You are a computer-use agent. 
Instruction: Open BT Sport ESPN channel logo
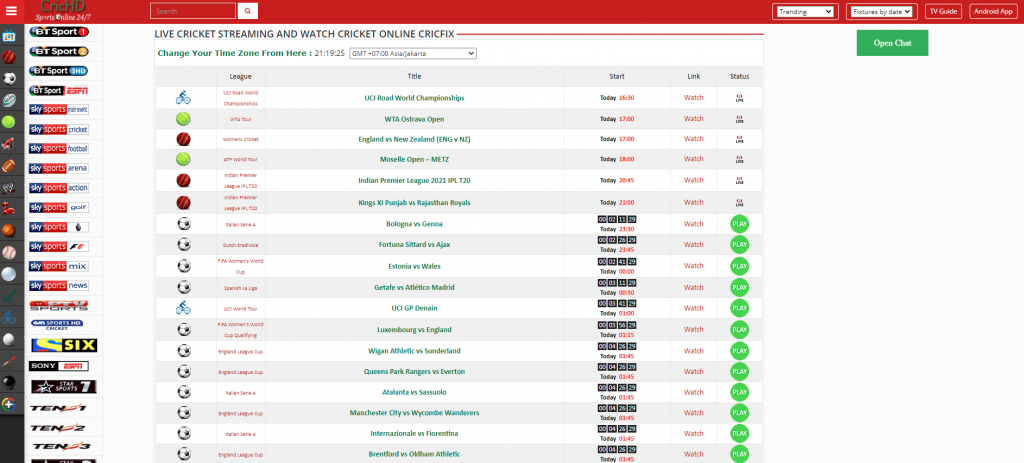(59, 90)
